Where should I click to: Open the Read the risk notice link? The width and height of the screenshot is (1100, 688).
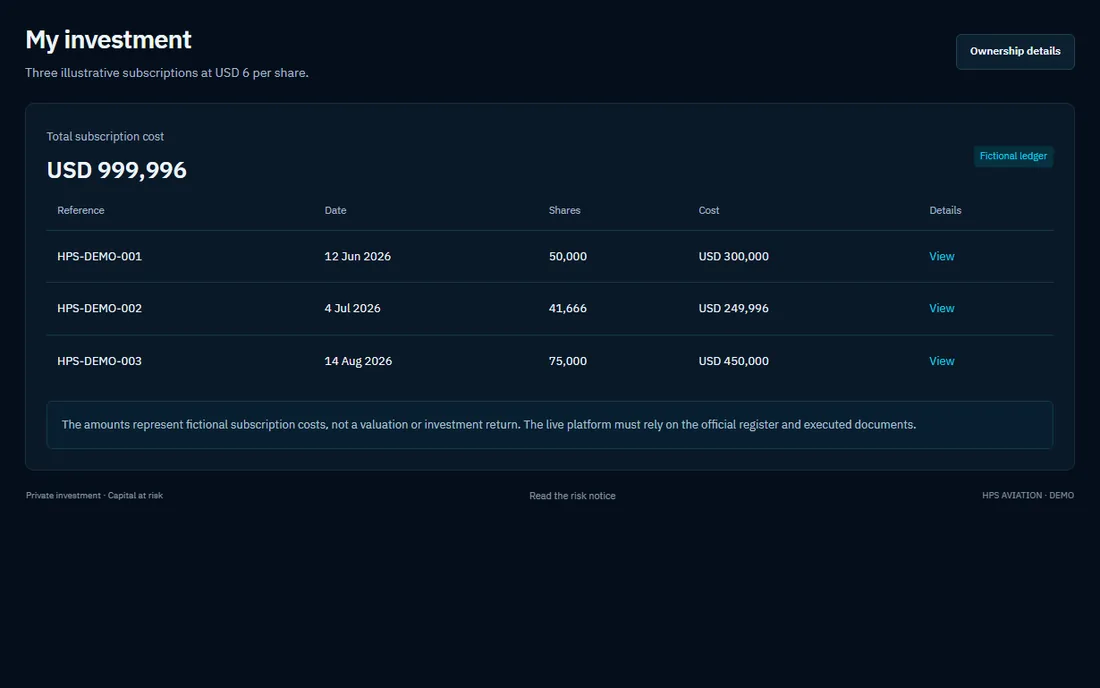(572, 496)
